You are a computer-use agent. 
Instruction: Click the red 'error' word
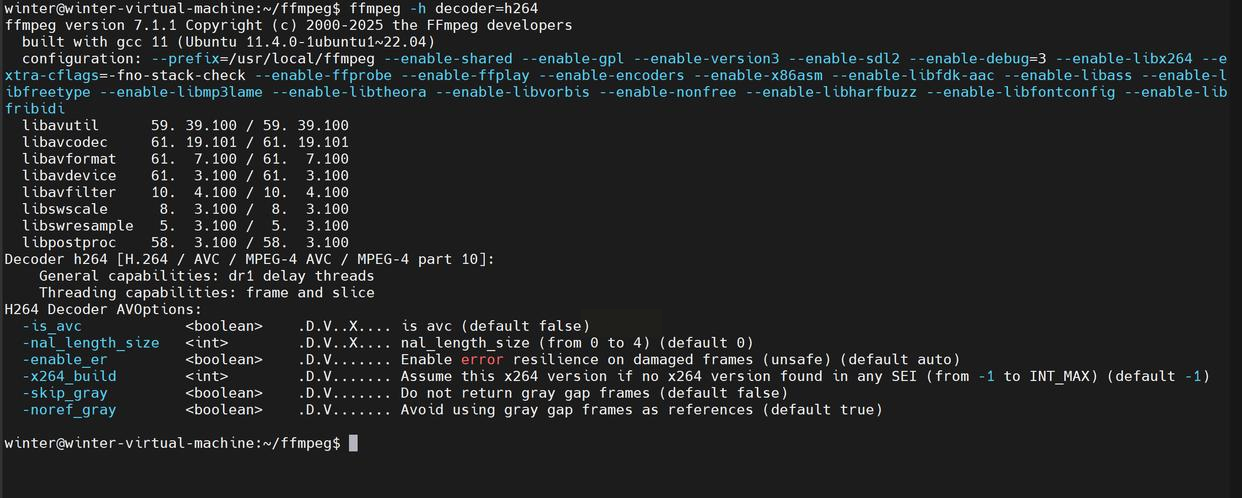click(x=482, y=360)
